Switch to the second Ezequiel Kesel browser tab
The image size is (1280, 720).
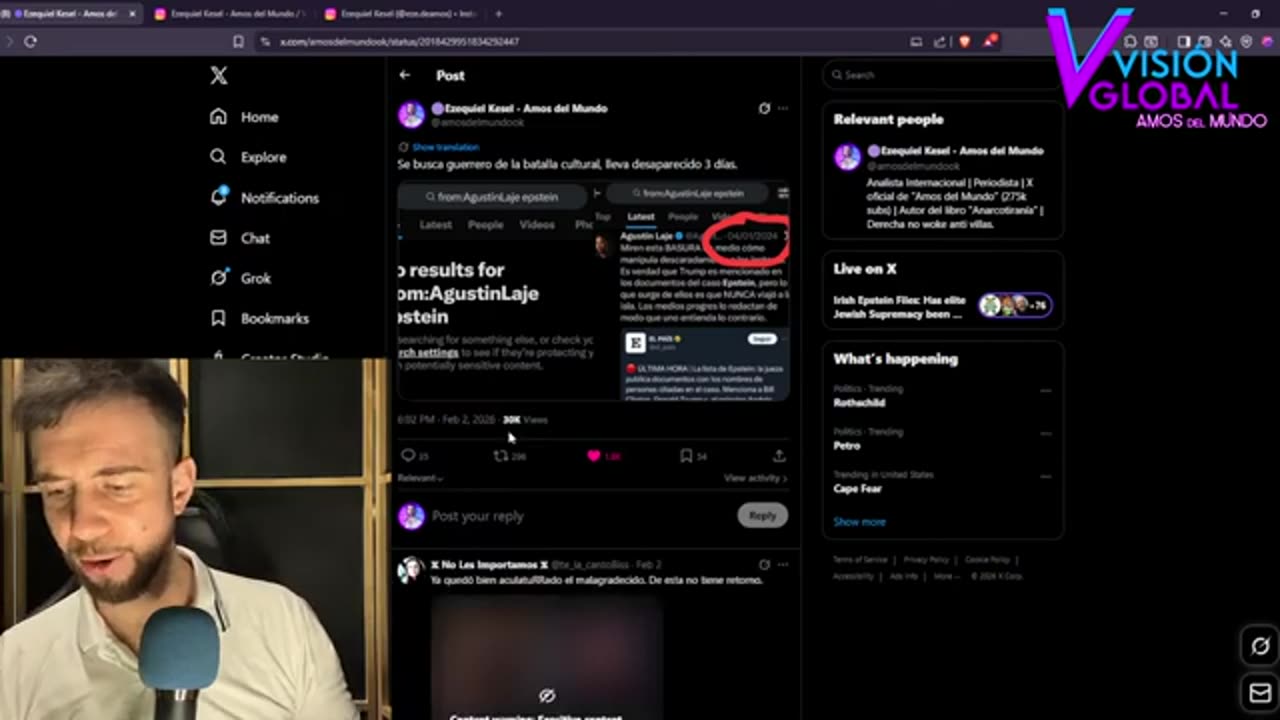click(230, 14)
